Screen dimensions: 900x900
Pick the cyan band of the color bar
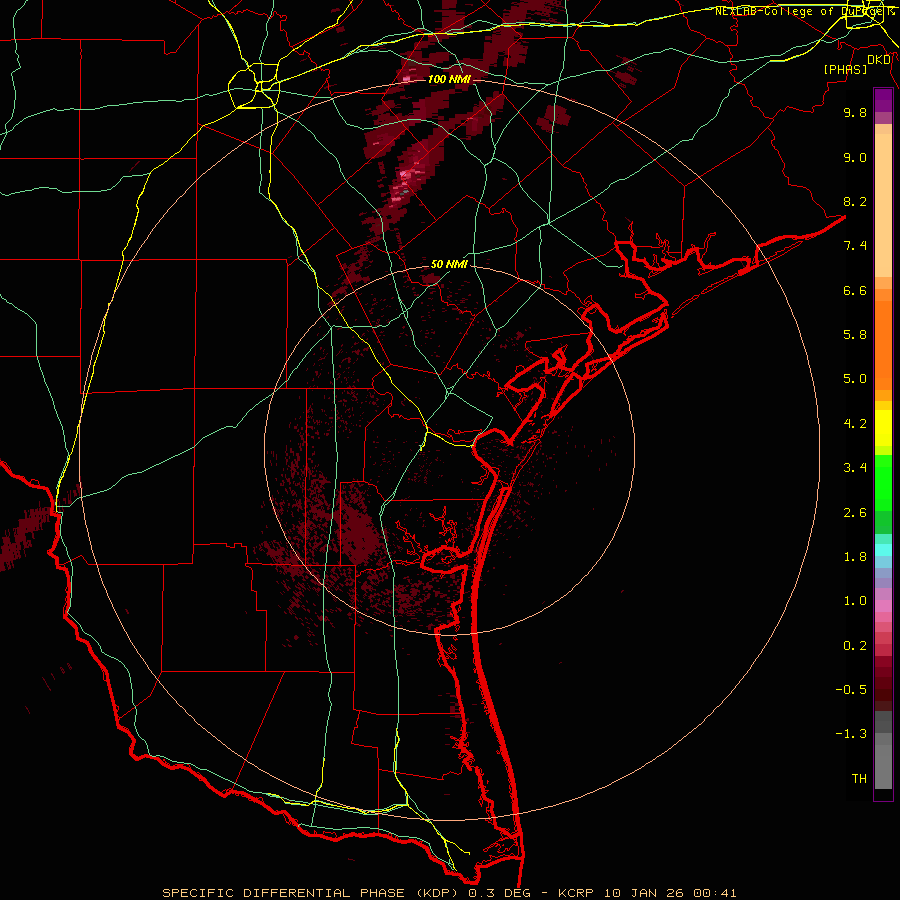click(883, 550)
